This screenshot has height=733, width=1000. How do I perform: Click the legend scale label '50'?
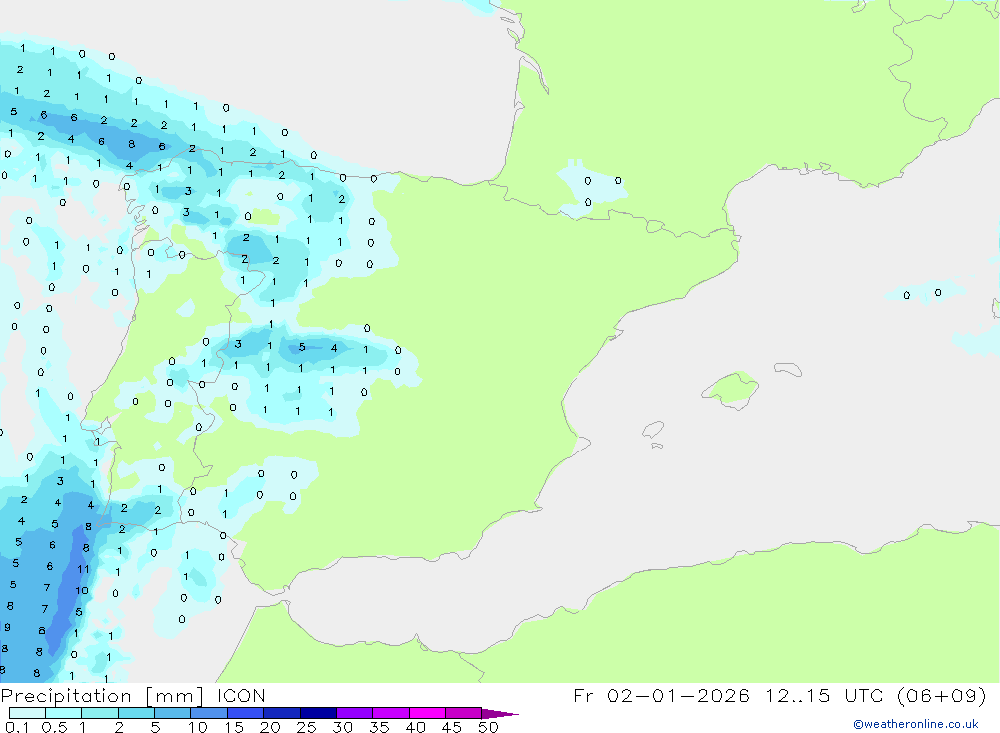[489, 727]
